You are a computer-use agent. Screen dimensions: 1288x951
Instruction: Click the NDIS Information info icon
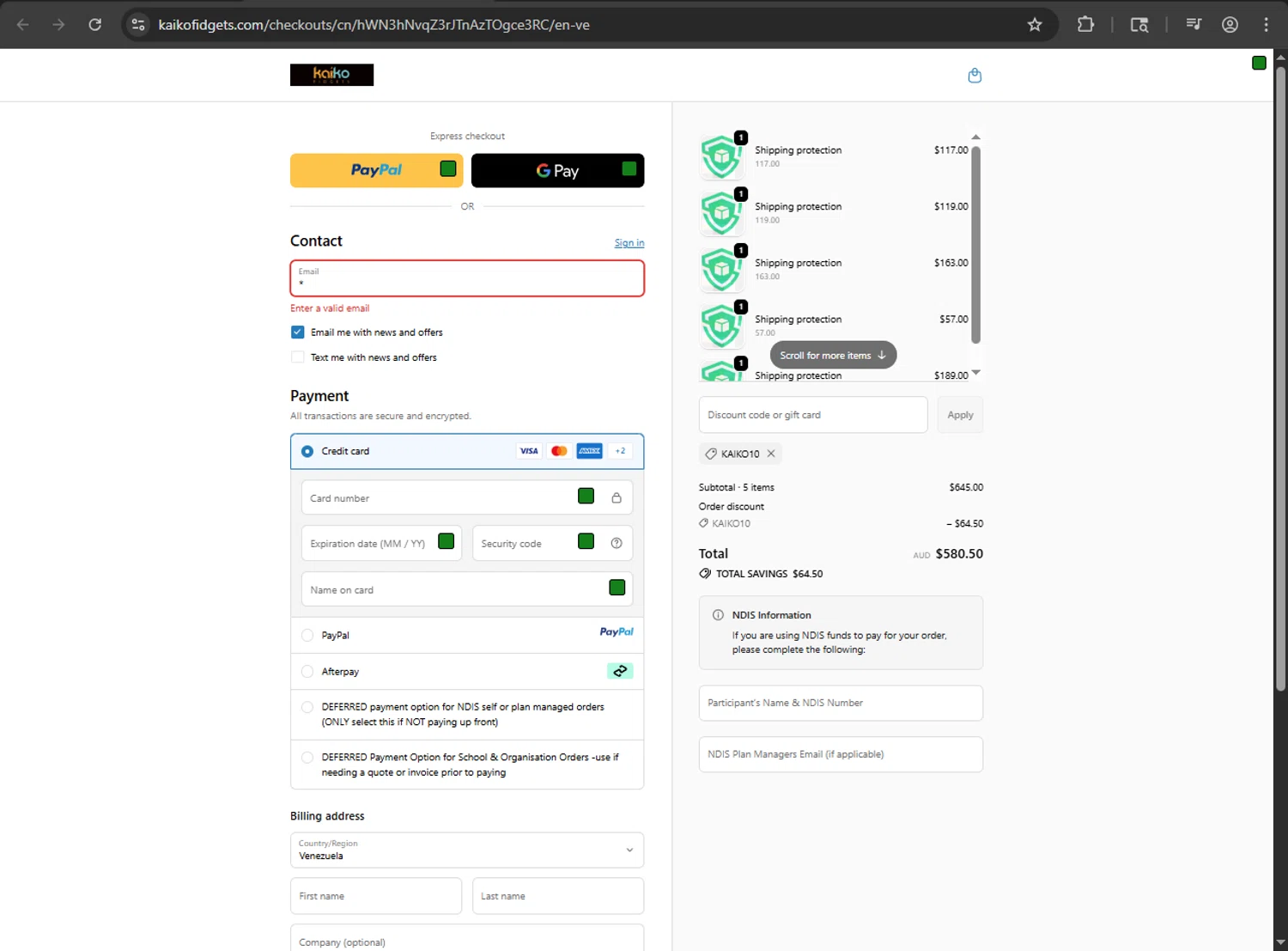click(x=718, y=615)
